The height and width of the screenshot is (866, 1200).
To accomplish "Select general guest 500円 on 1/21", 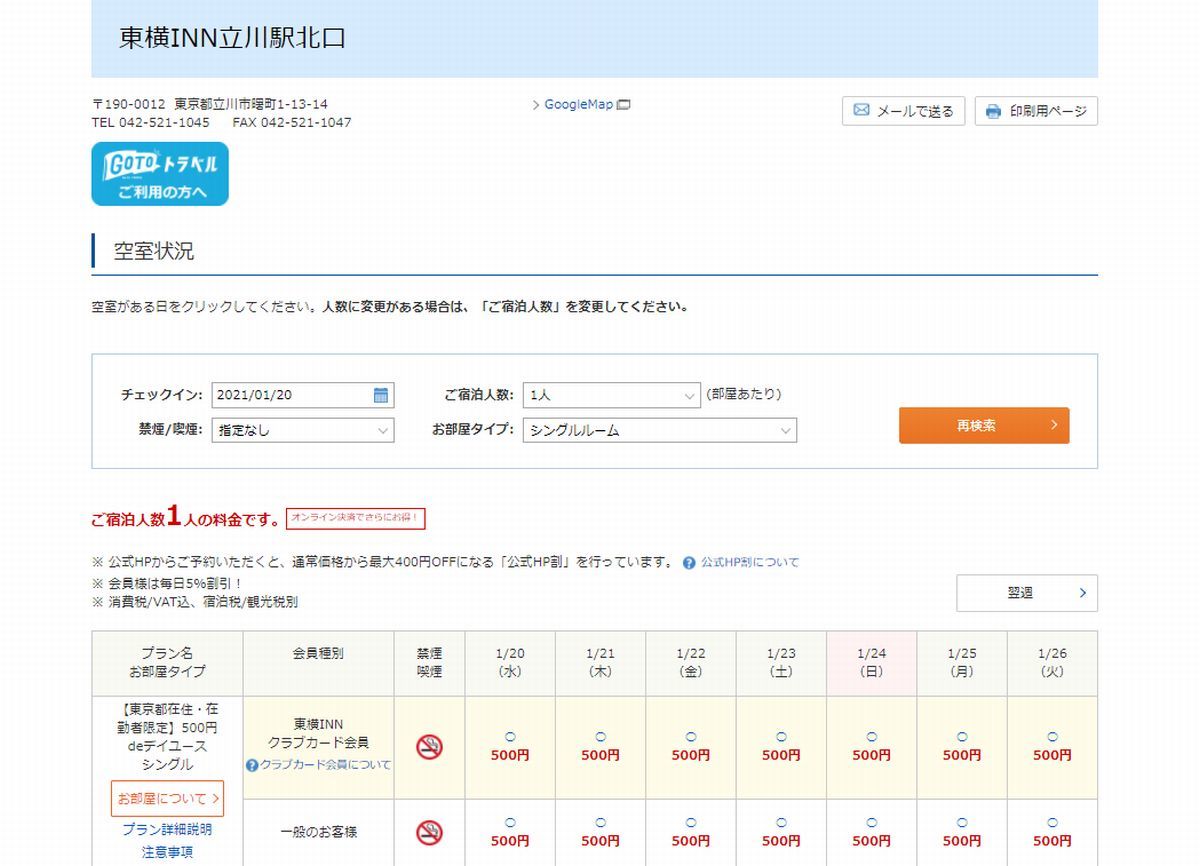I will [x=600, y=841].
